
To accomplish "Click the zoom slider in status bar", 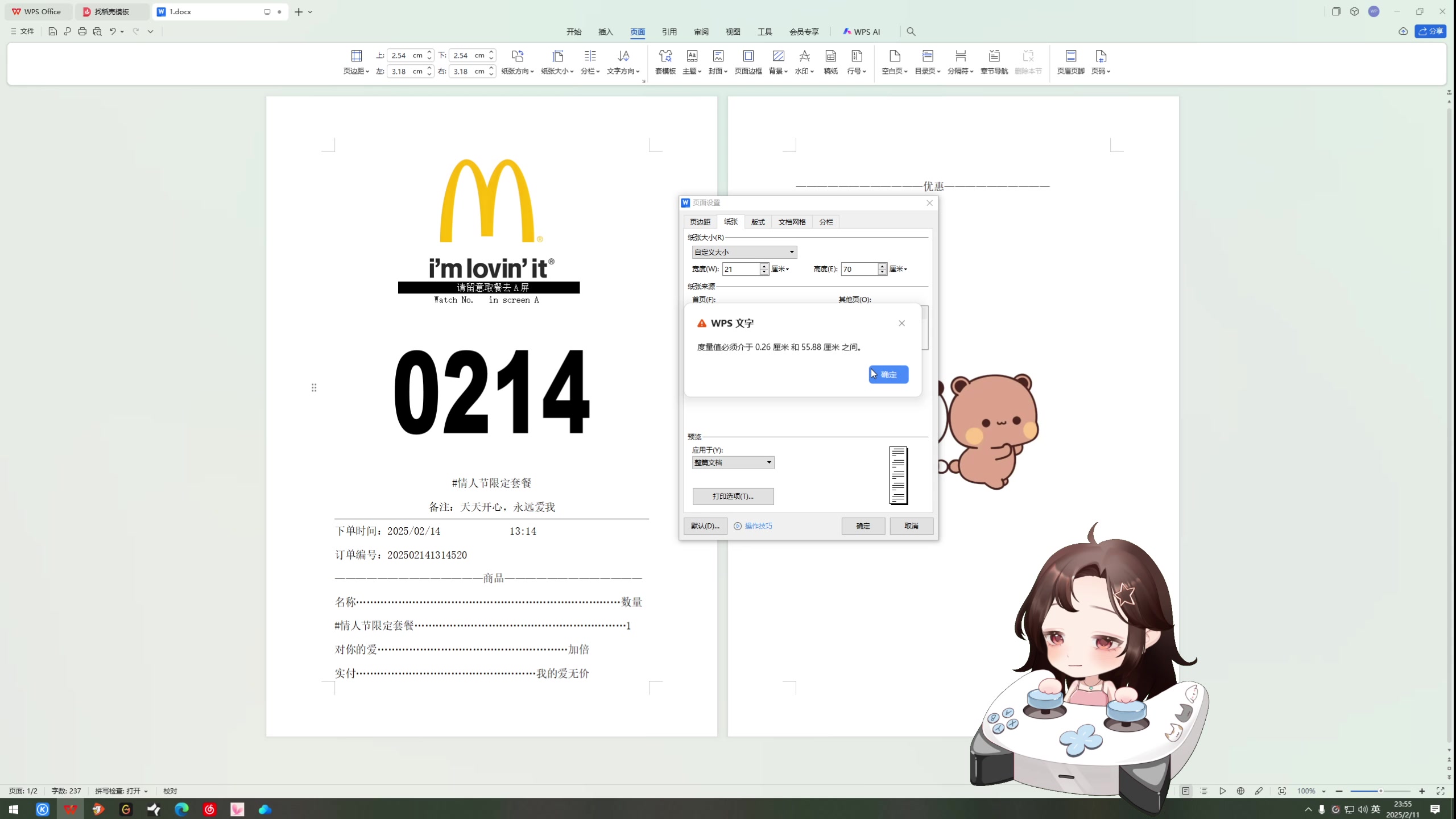I will click(x=1380, y=791).
